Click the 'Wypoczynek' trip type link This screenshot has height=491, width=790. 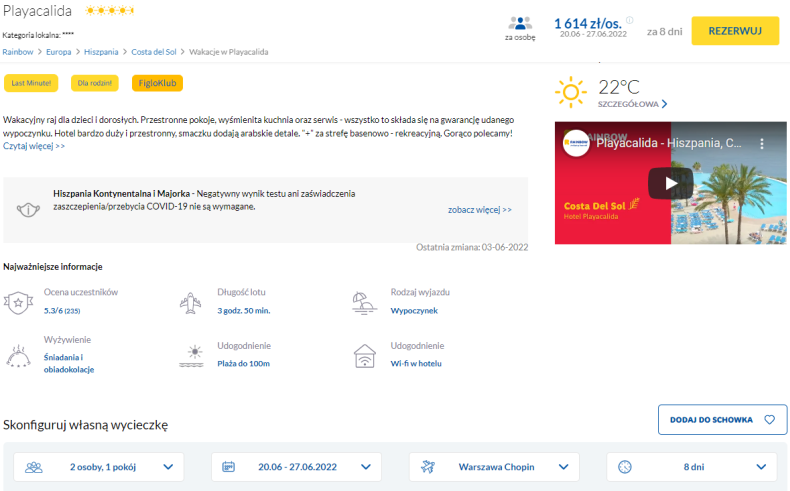point(414,311)
